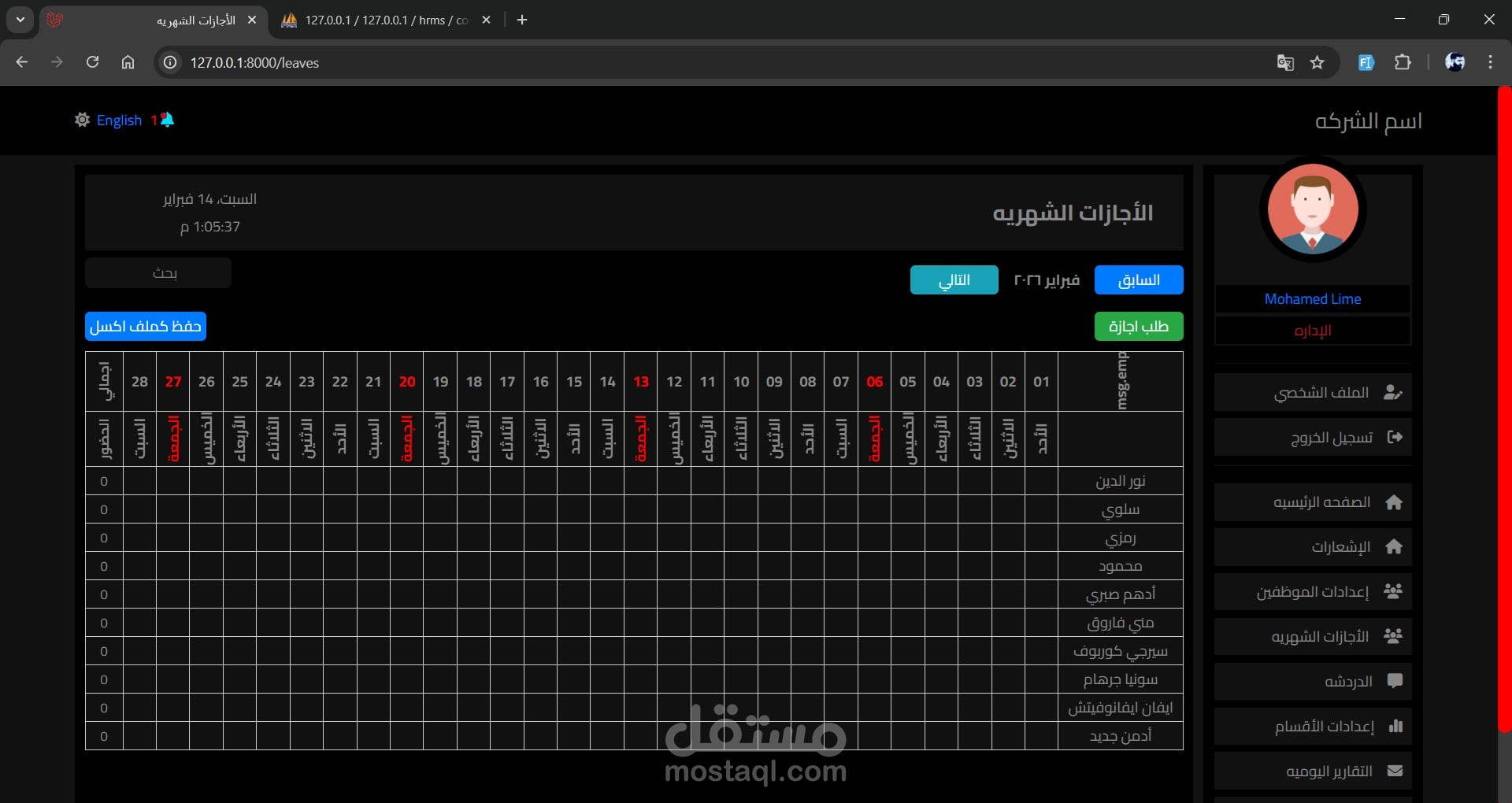Switch to the hrms browser tab
This screenshot has height=803, width=1512.
(x=378, y=20)
